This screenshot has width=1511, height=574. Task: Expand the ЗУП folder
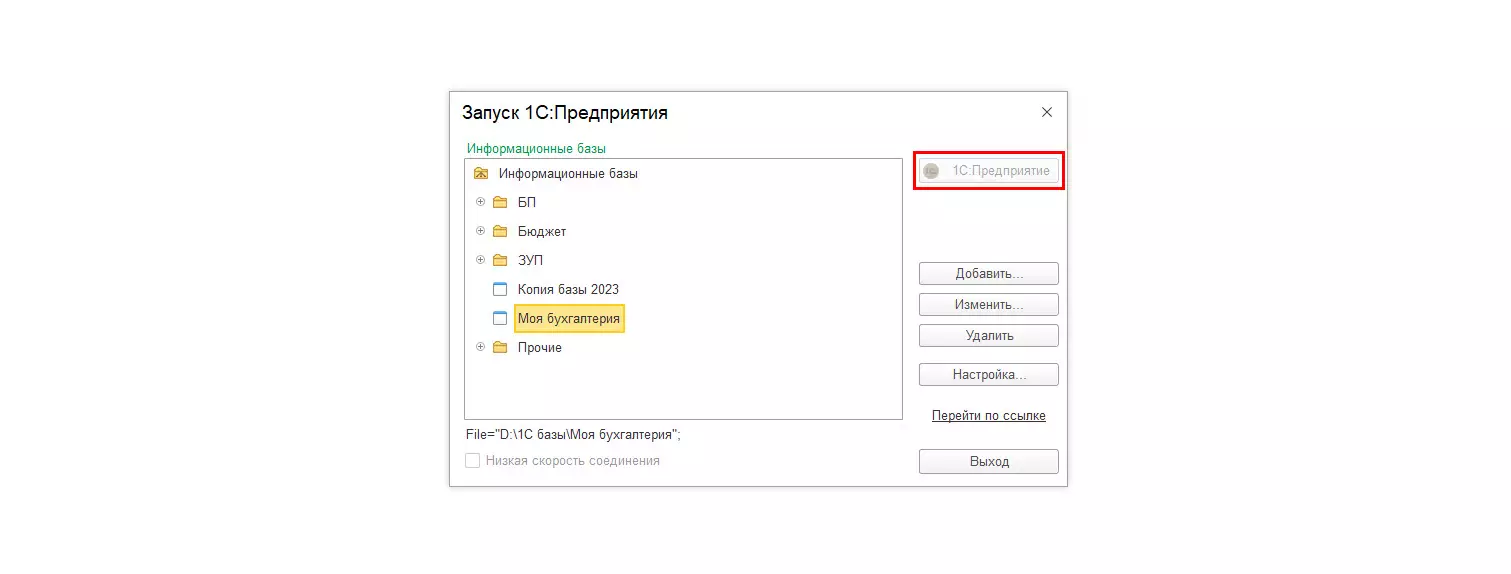480,259
